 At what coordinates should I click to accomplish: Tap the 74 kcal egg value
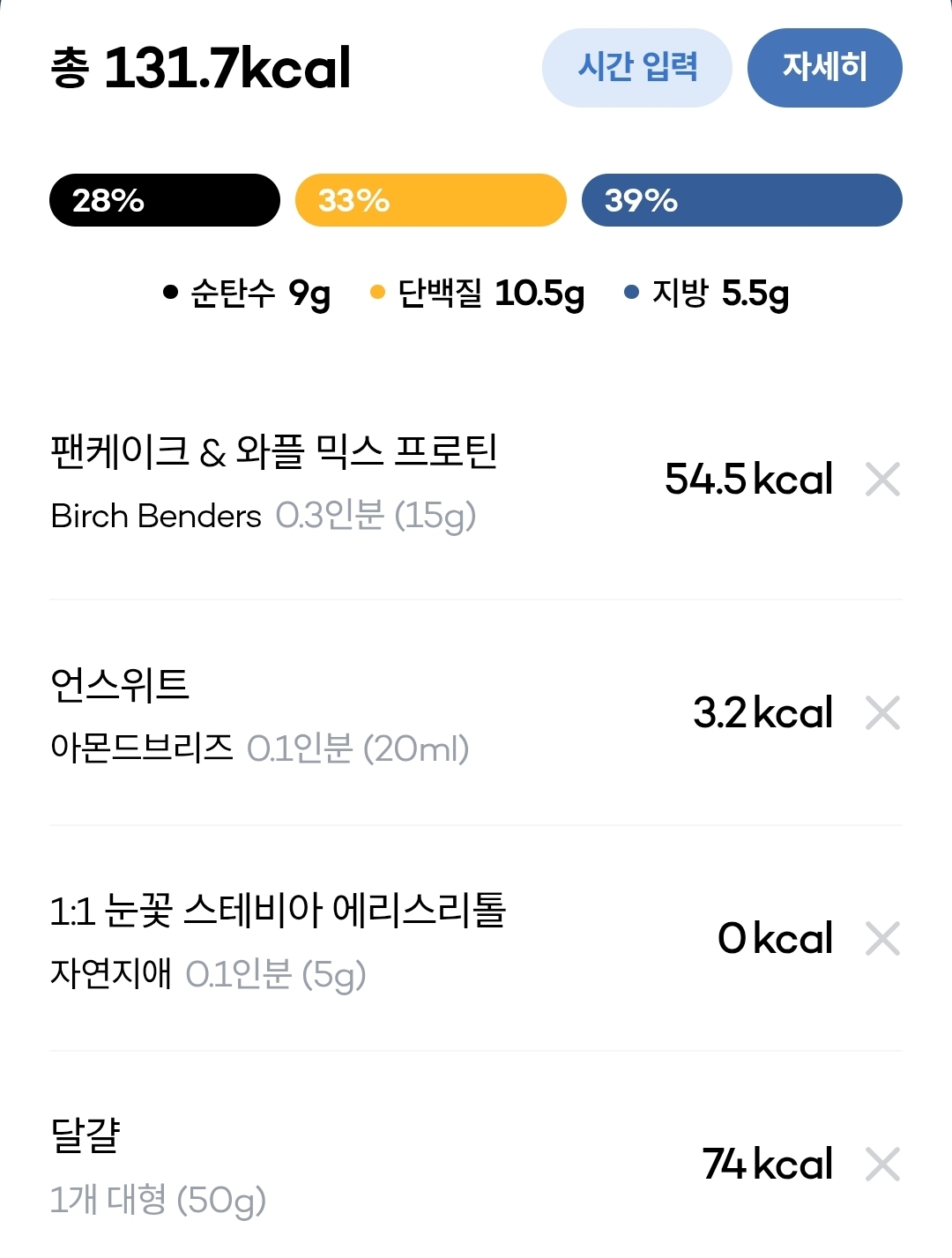tap(767, 1165)
